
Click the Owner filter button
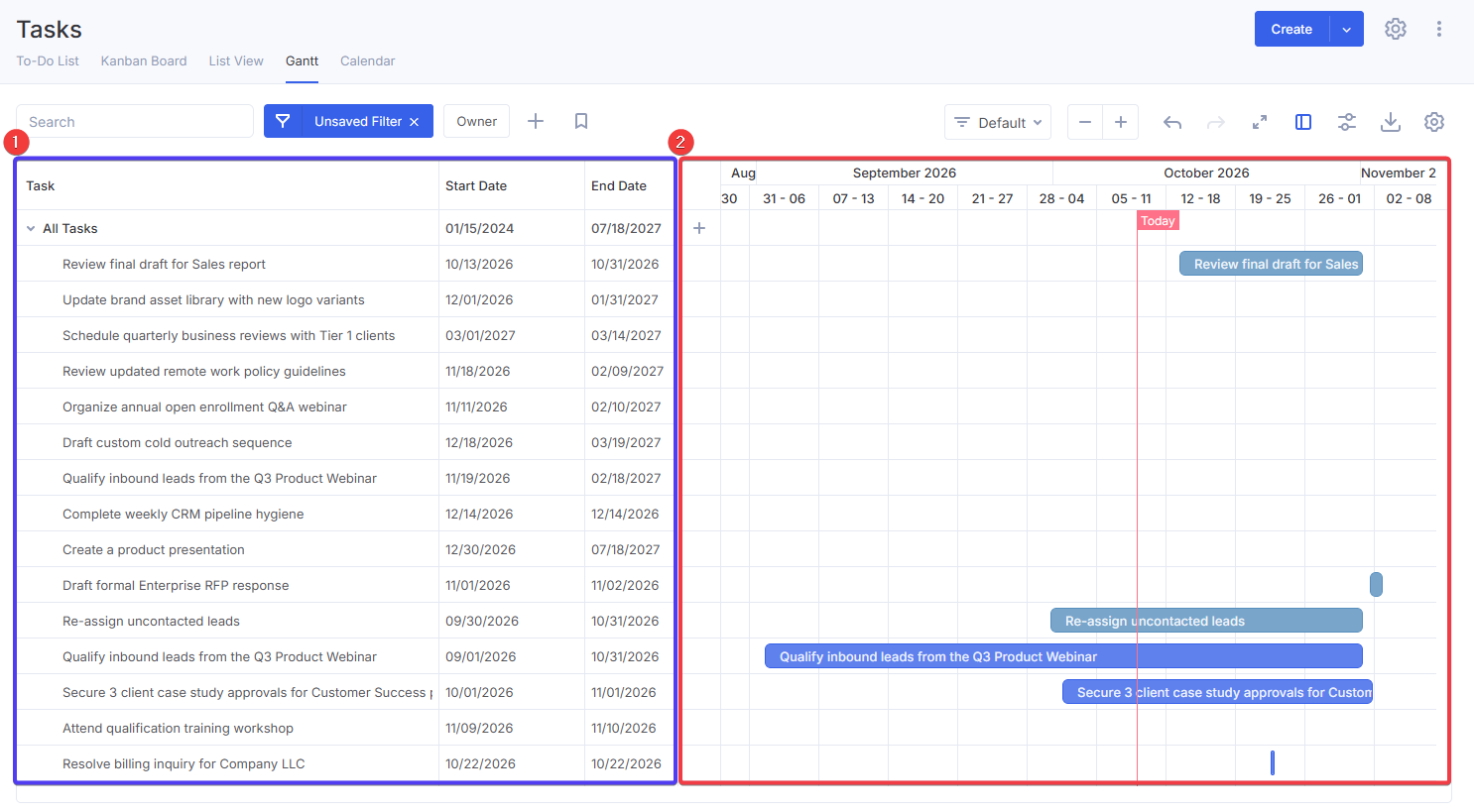(x=477, y=121)
